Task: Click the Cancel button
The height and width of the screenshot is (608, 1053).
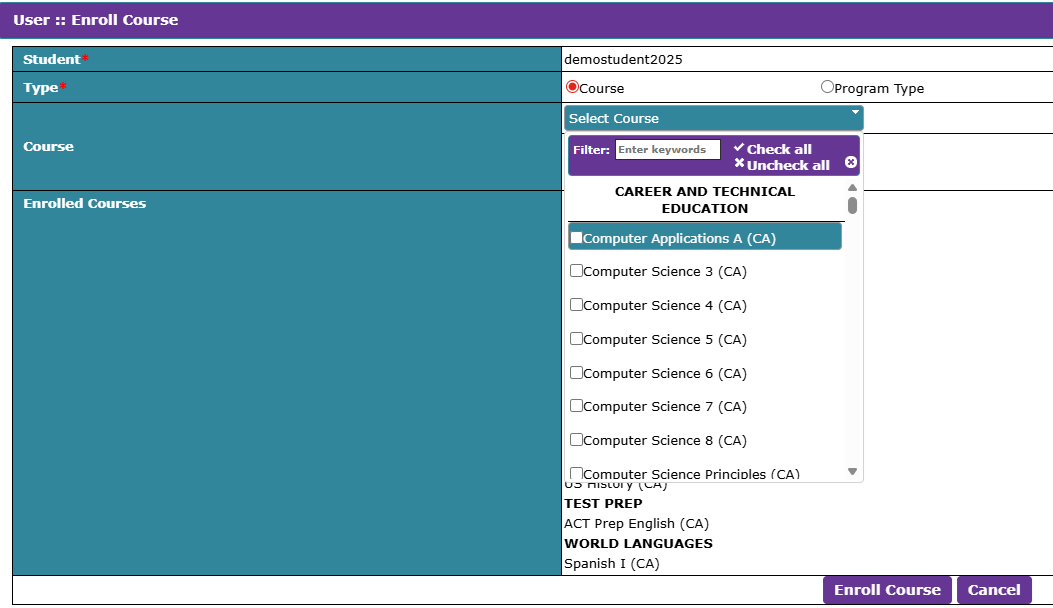Action: [x=994, y=590]
